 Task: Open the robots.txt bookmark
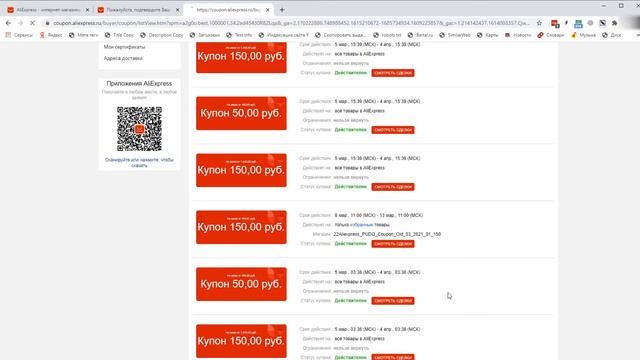click(x=387, y=35)
